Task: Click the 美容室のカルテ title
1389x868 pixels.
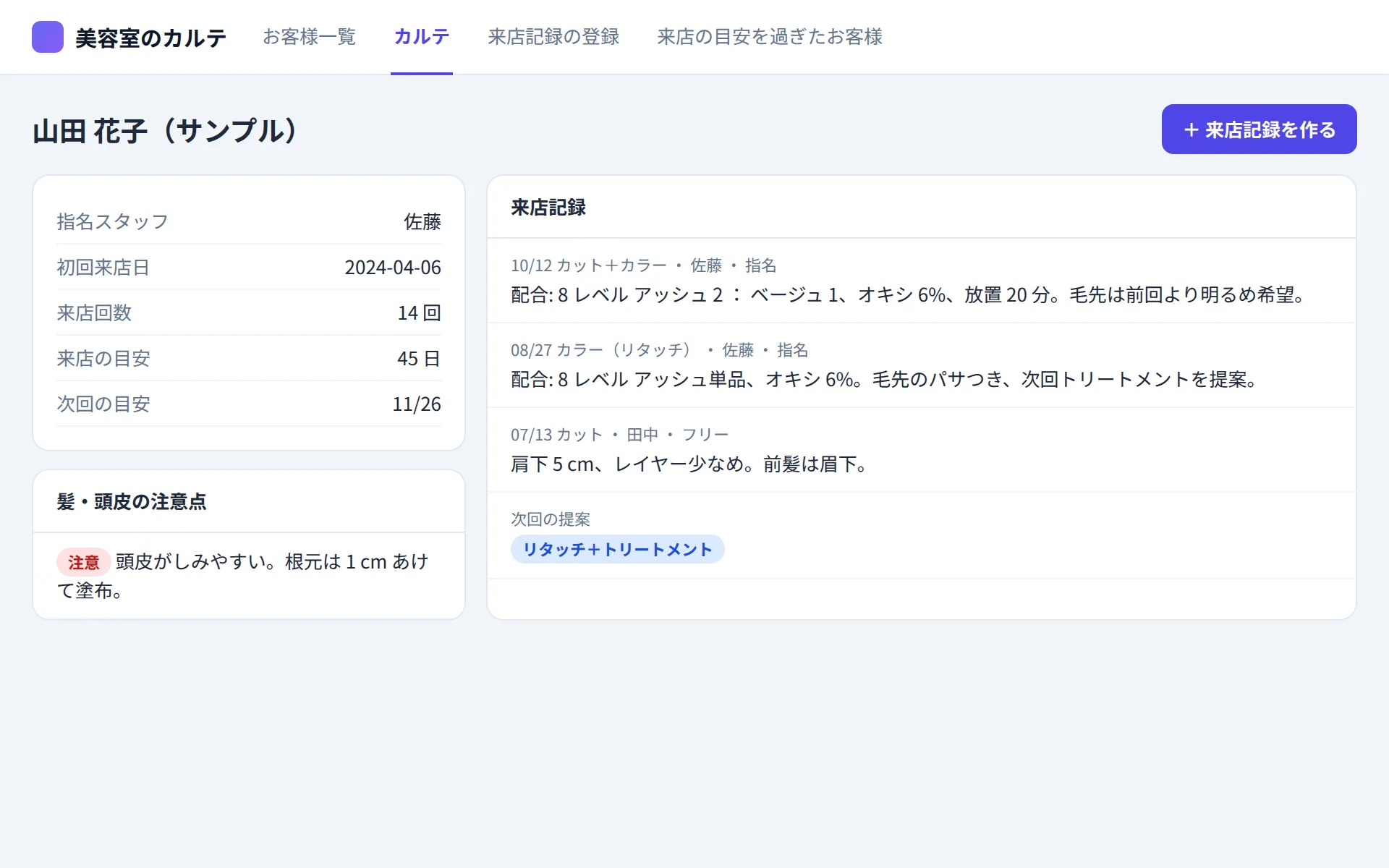Action: click(150, 38)
